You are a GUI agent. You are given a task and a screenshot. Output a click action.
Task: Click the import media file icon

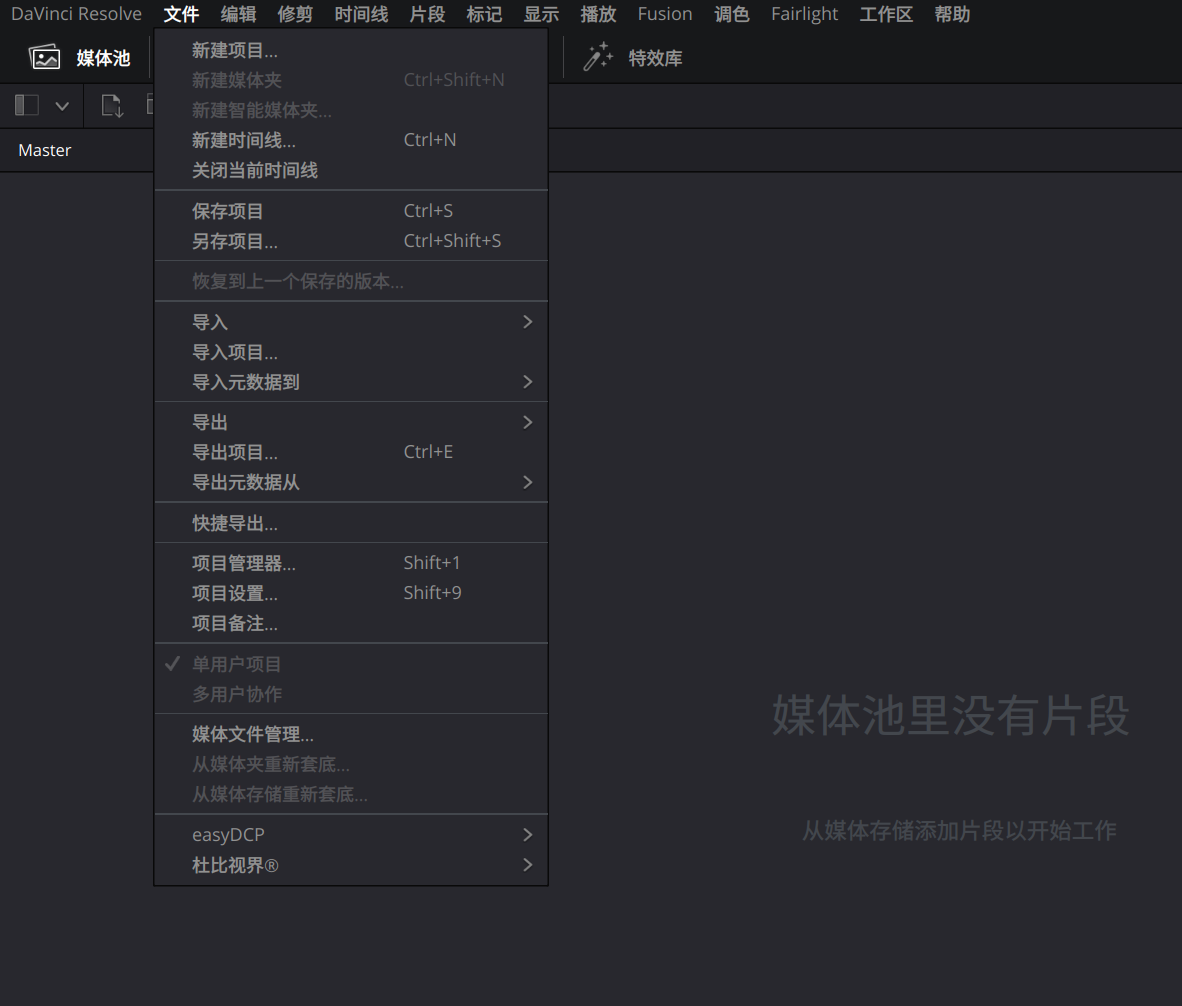pos(112,105)
